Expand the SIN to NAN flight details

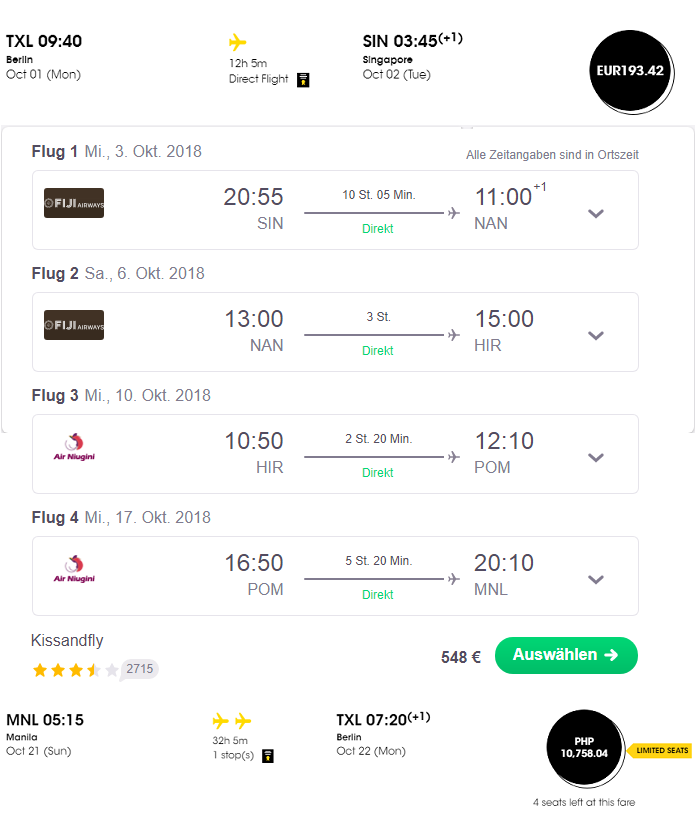click(596, 213)
